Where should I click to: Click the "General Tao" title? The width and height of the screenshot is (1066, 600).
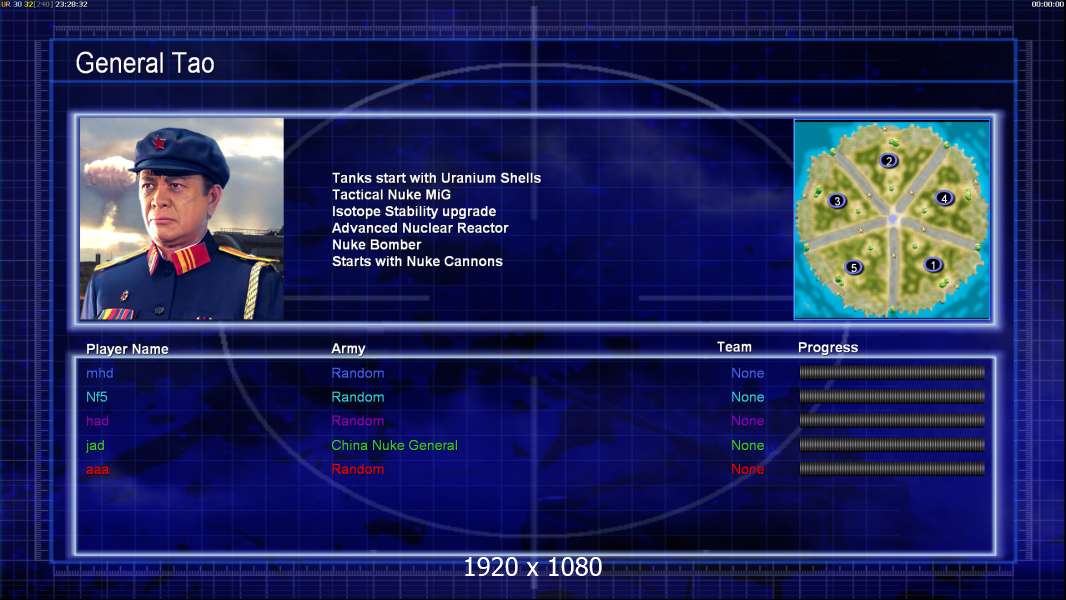click(145, 63)
